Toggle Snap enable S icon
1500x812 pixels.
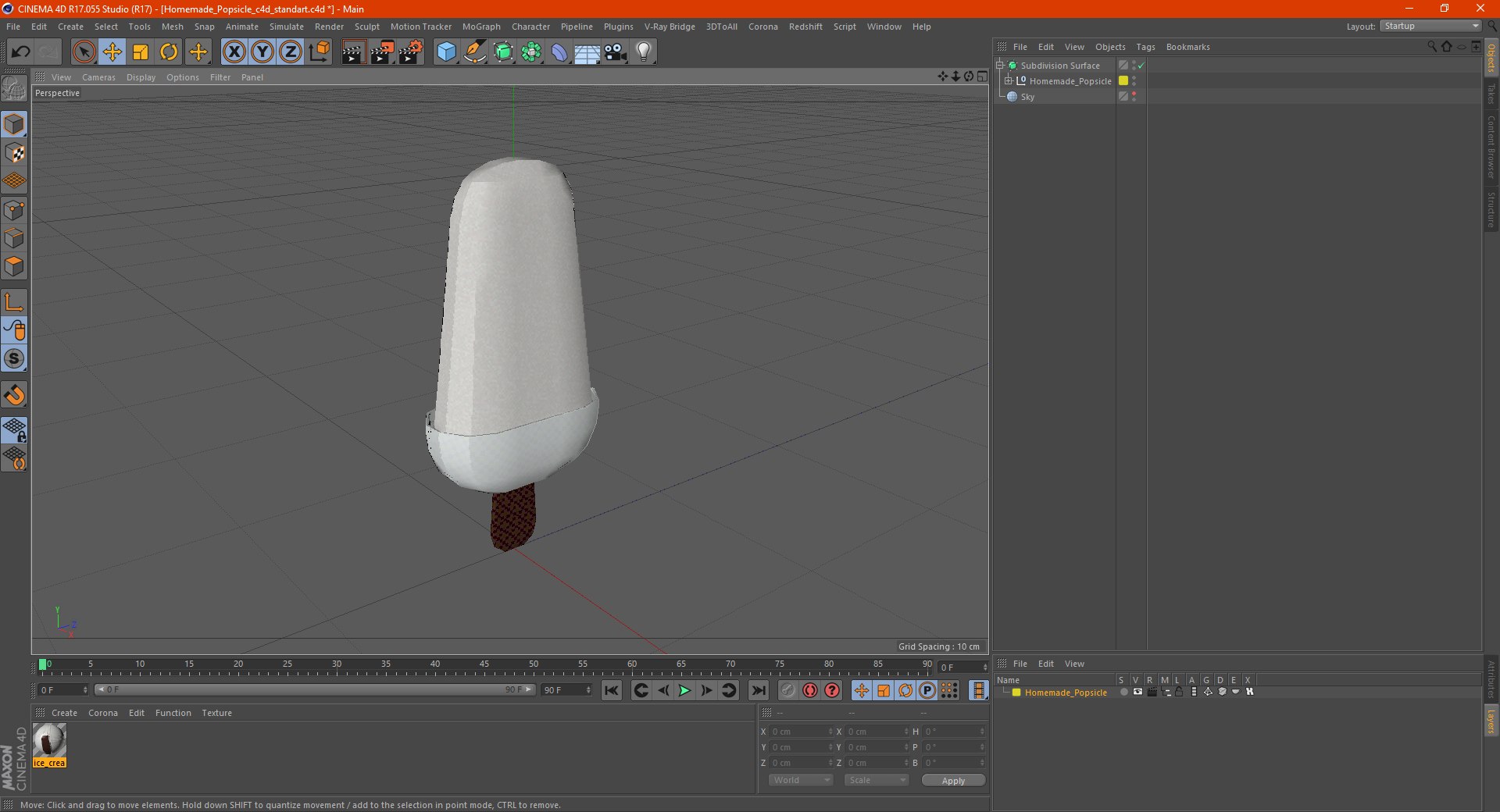coord(14,359)
